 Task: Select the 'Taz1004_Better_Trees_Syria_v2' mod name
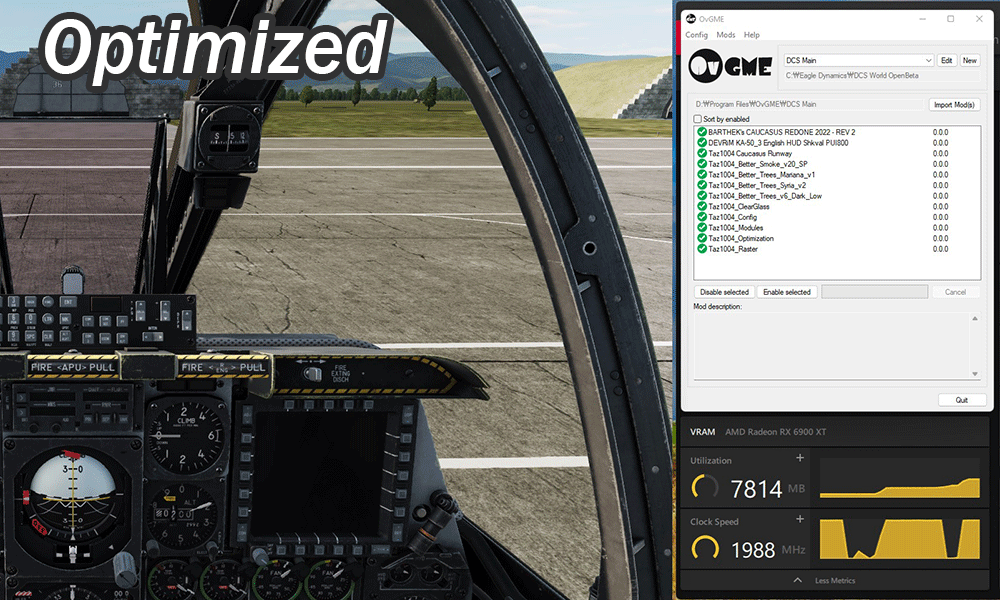click(x=757, y=186)
